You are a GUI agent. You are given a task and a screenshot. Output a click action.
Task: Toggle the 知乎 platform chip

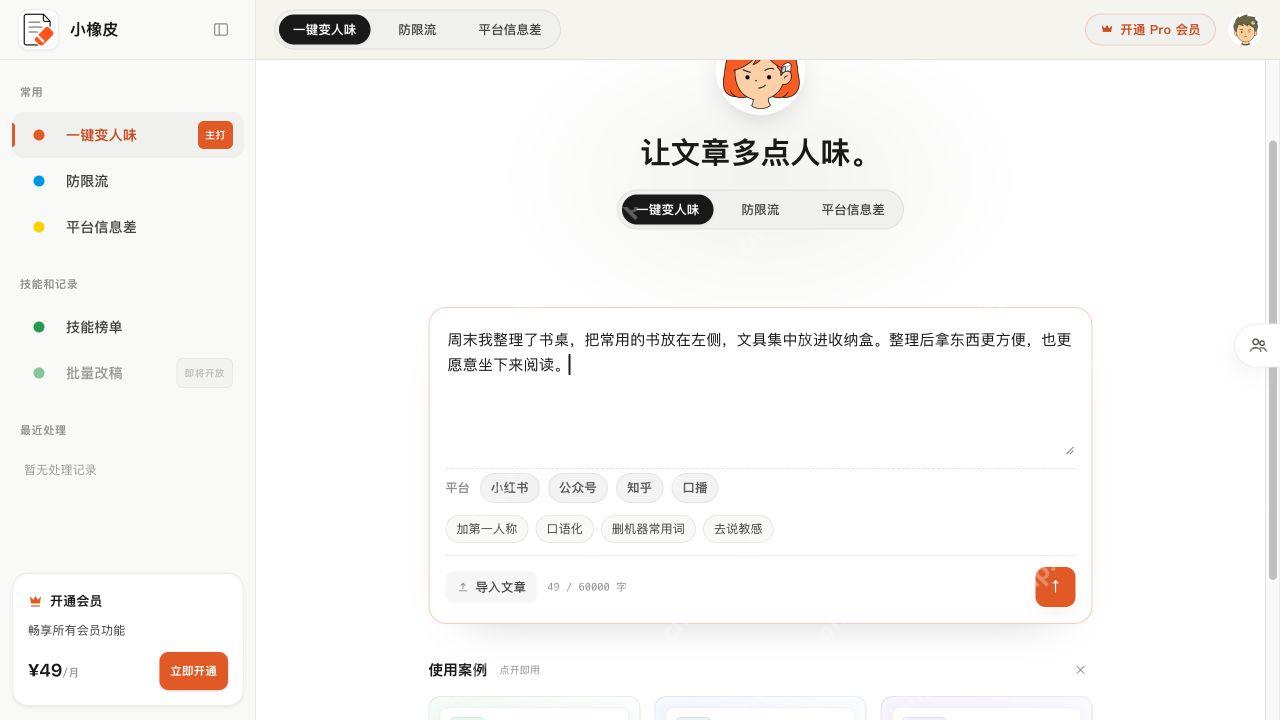click(640, 488)
